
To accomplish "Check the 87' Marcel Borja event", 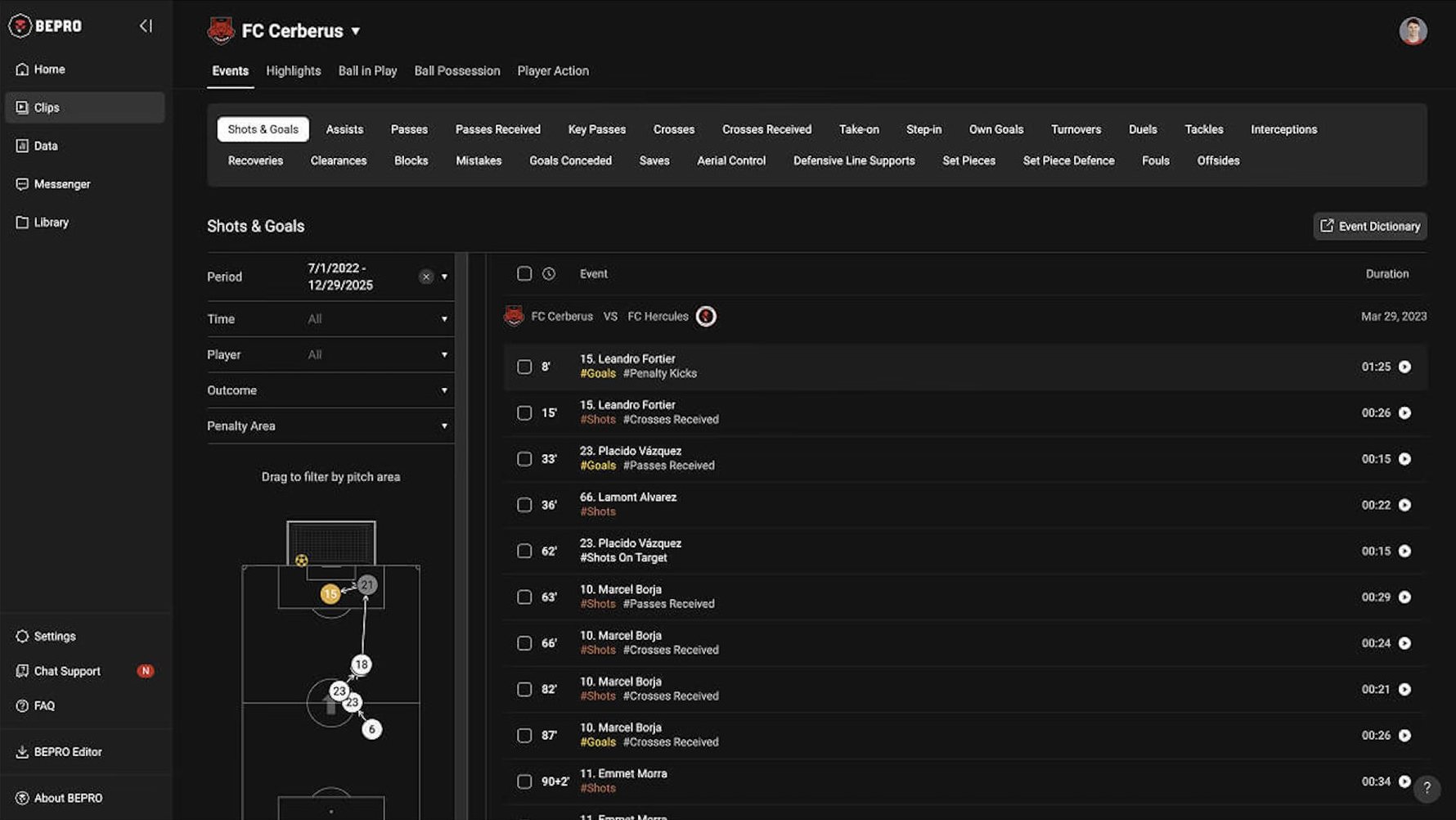I will [x=524, y=736].
